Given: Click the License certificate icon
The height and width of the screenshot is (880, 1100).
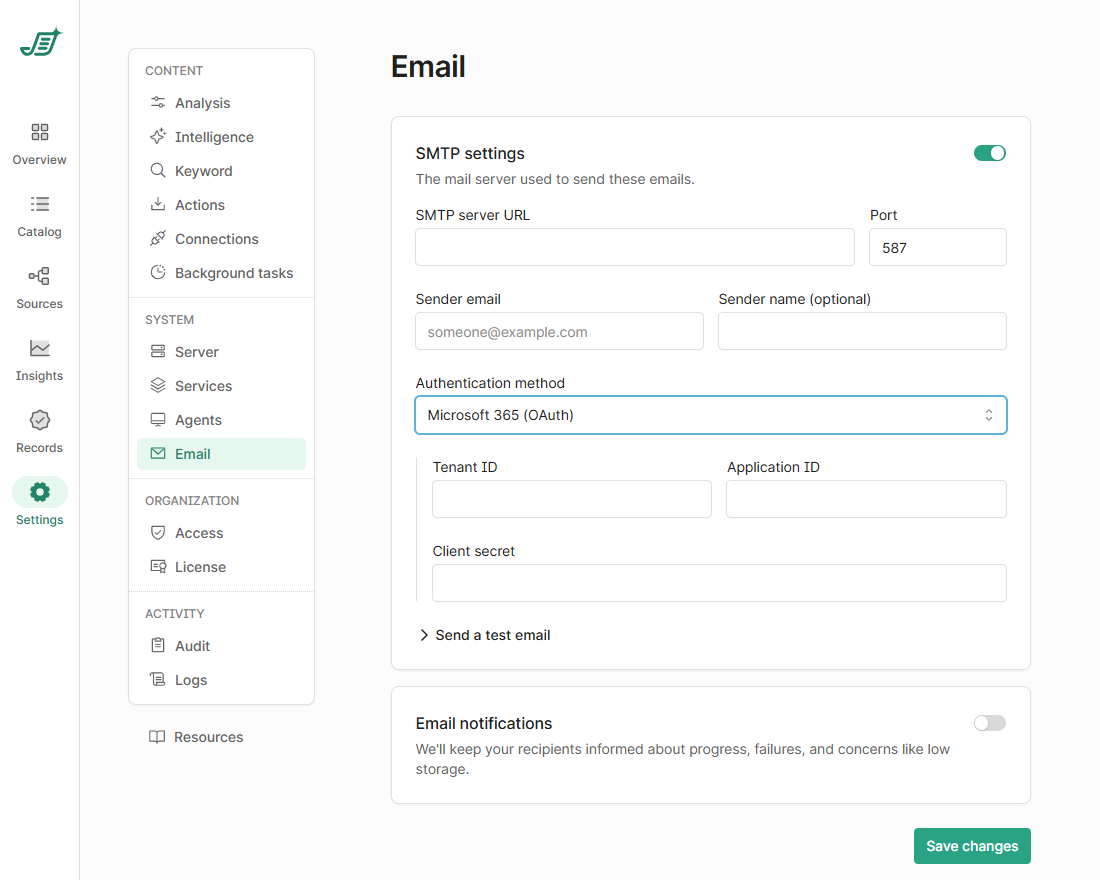Looking at the screenshot, I should tap(158, 566).
